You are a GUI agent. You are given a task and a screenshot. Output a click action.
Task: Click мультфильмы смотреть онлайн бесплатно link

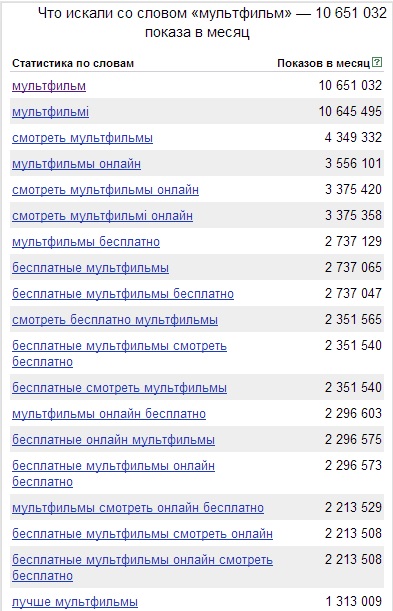pyautogui.click(x=138, y=508)
